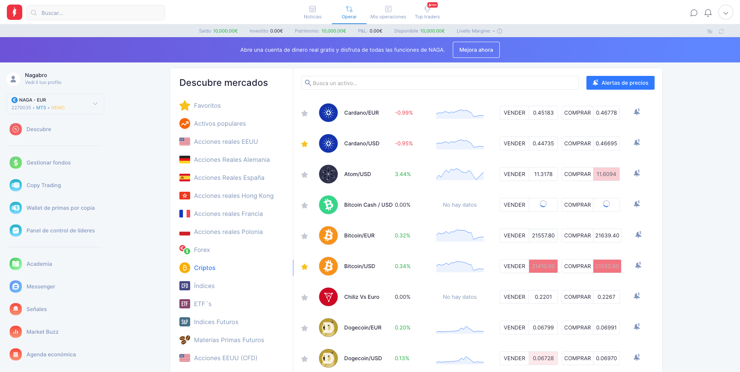Click the Chiliz red coin icon
This screenshot has height=372, width=740.
[x=328, y=297]
